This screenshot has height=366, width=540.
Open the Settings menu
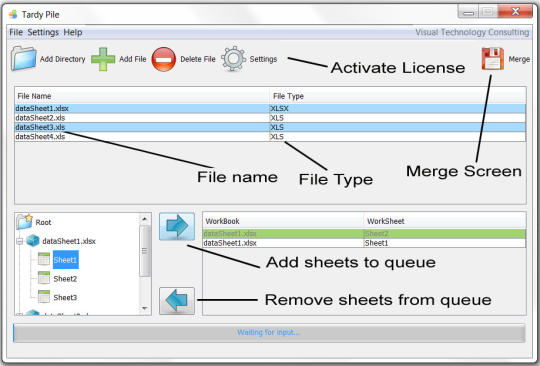(x=43, y=32)
